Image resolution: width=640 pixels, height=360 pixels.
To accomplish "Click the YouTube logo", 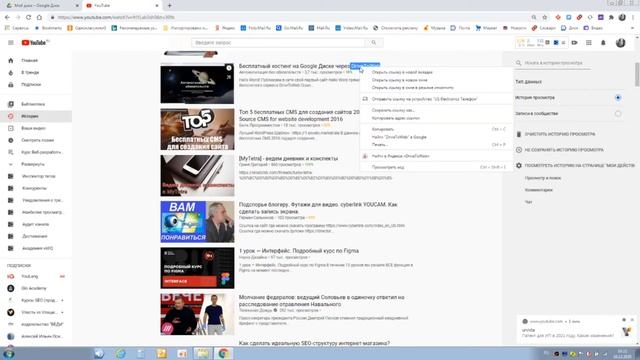I will click(35, 42).
